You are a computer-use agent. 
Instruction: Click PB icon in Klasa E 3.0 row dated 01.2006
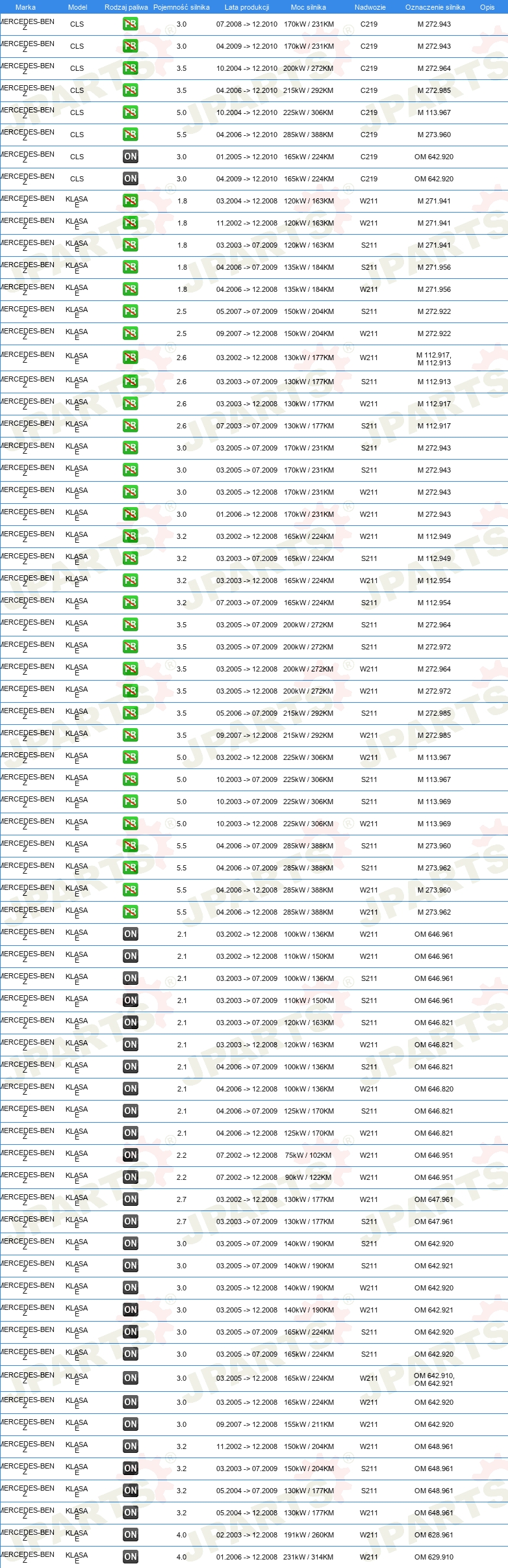click(x=131, y=514)
